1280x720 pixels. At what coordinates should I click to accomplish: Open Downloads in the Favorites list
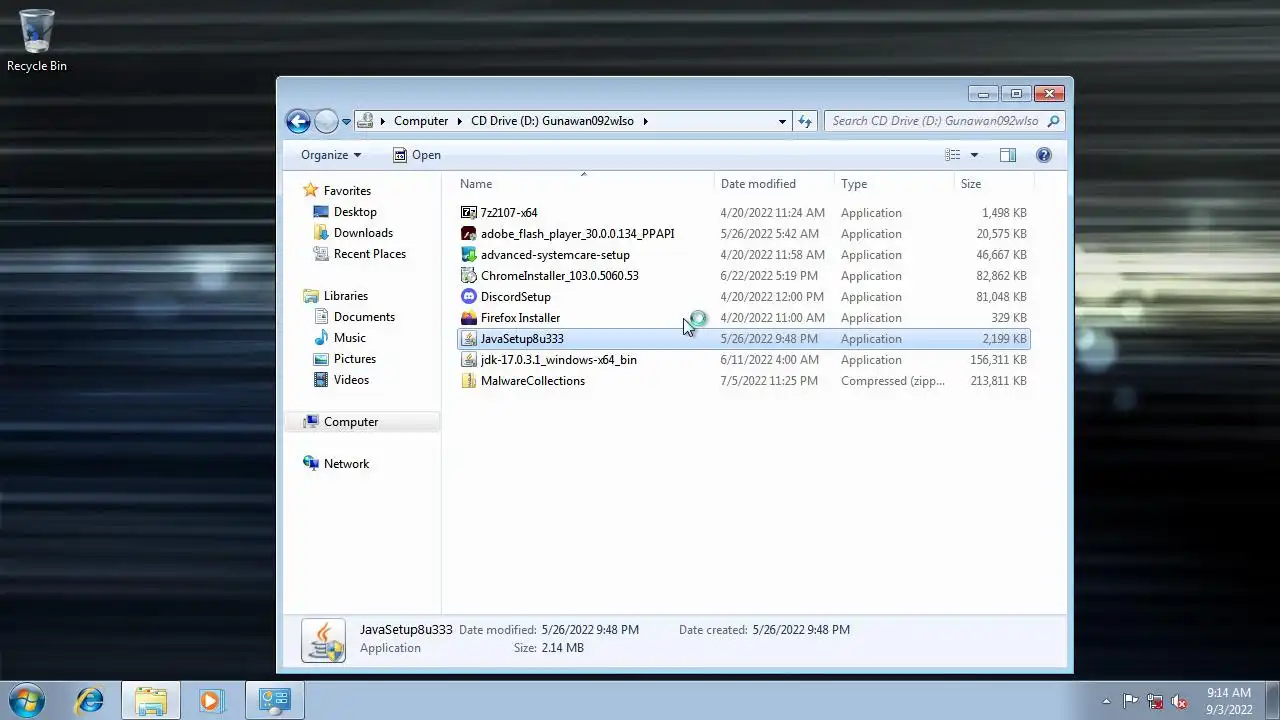point(363,233)
